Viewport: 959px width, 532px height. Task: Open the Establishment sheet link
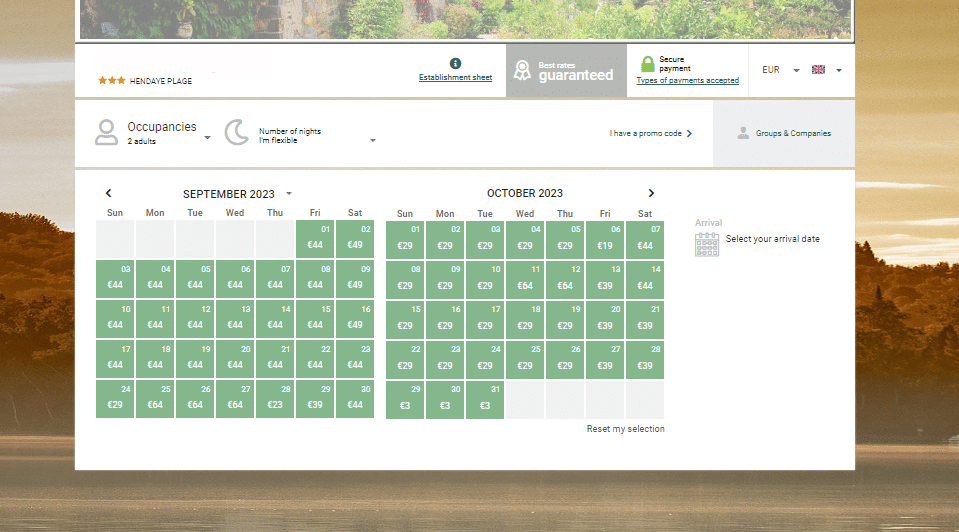point(455,78)
